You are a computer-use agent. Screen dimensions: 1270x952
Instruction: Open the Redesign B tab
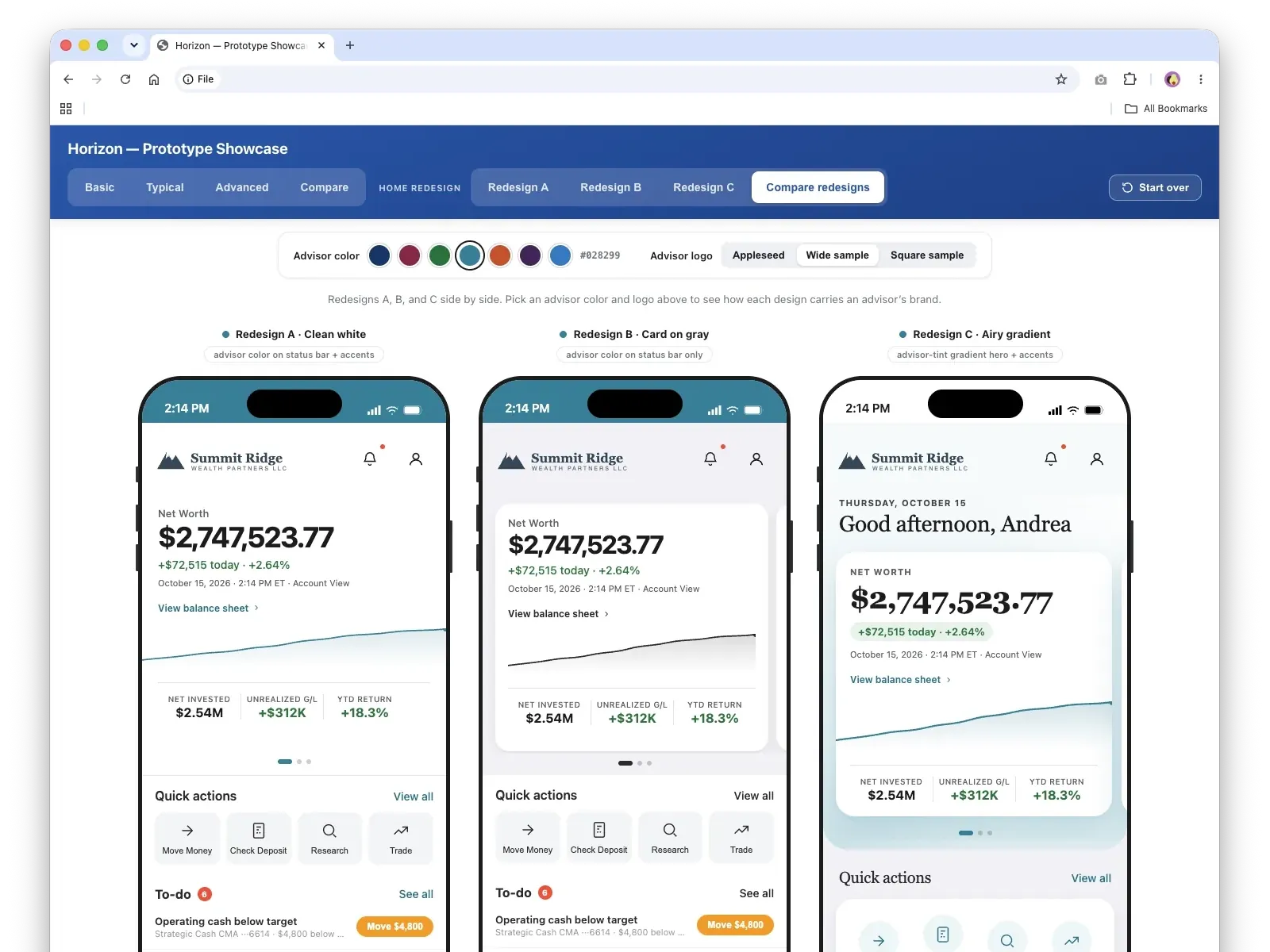point(610,187)
